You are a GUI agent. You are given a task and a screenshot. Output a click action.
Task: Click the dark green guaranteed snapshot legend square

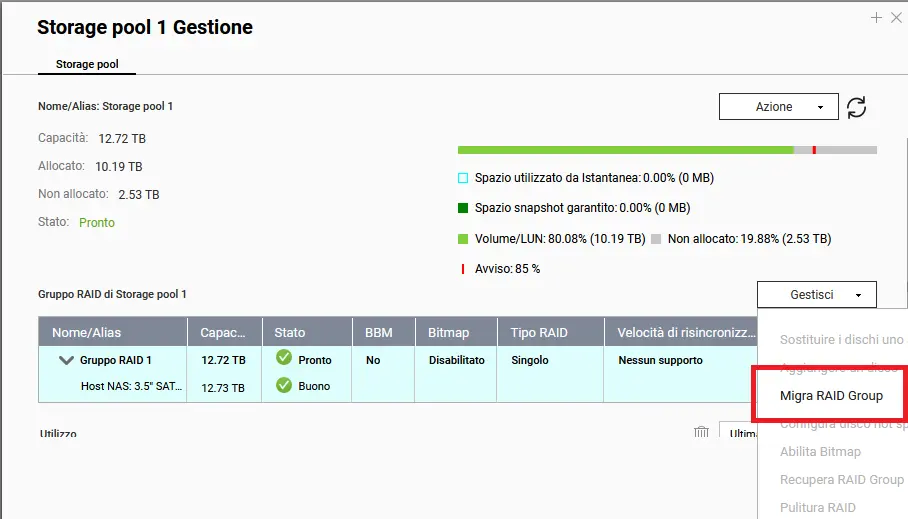click(x=463, y=208)
